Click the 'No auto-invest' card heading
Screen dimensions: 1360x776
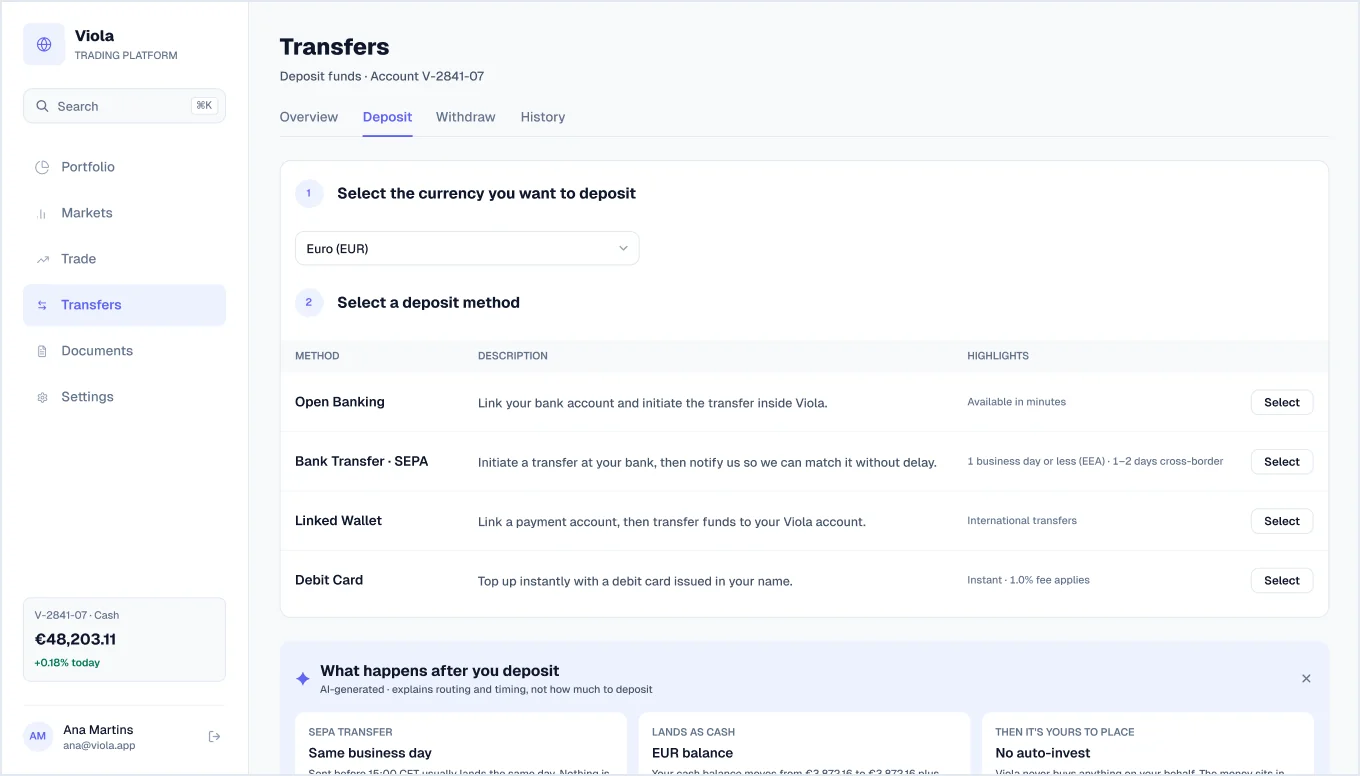[1043, 753]
